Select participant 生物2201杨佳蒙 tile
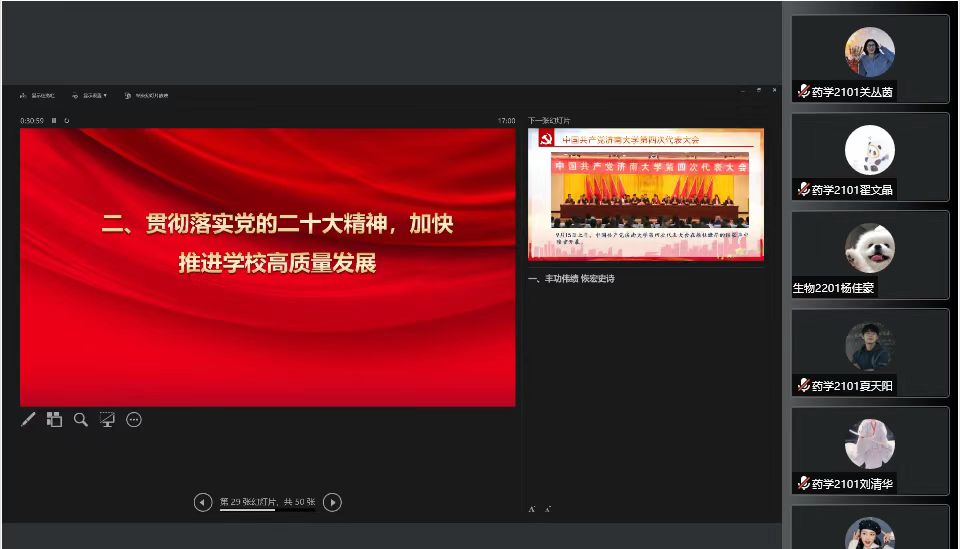Viewport: 960px width, 549px height. (x=870, y=255)
